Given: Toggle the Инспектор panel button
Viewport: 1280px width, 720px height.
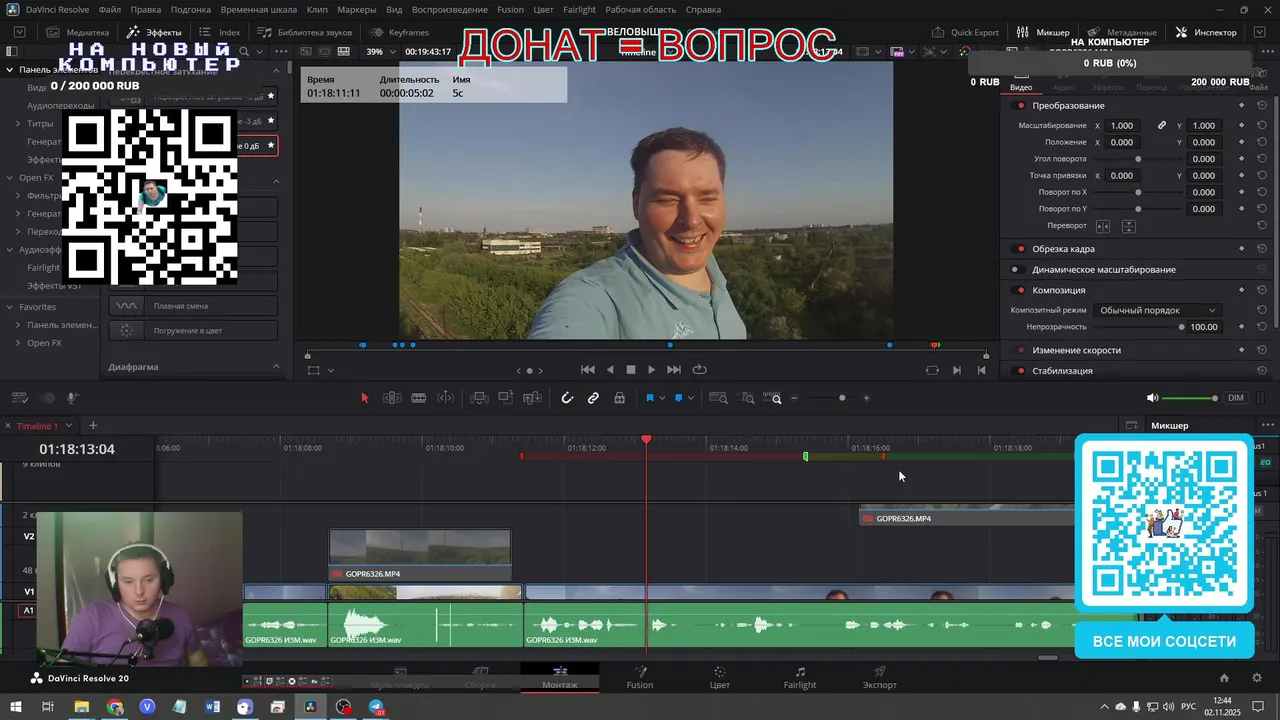Looking at the screenshot, I should click(x=1207, y=32).
